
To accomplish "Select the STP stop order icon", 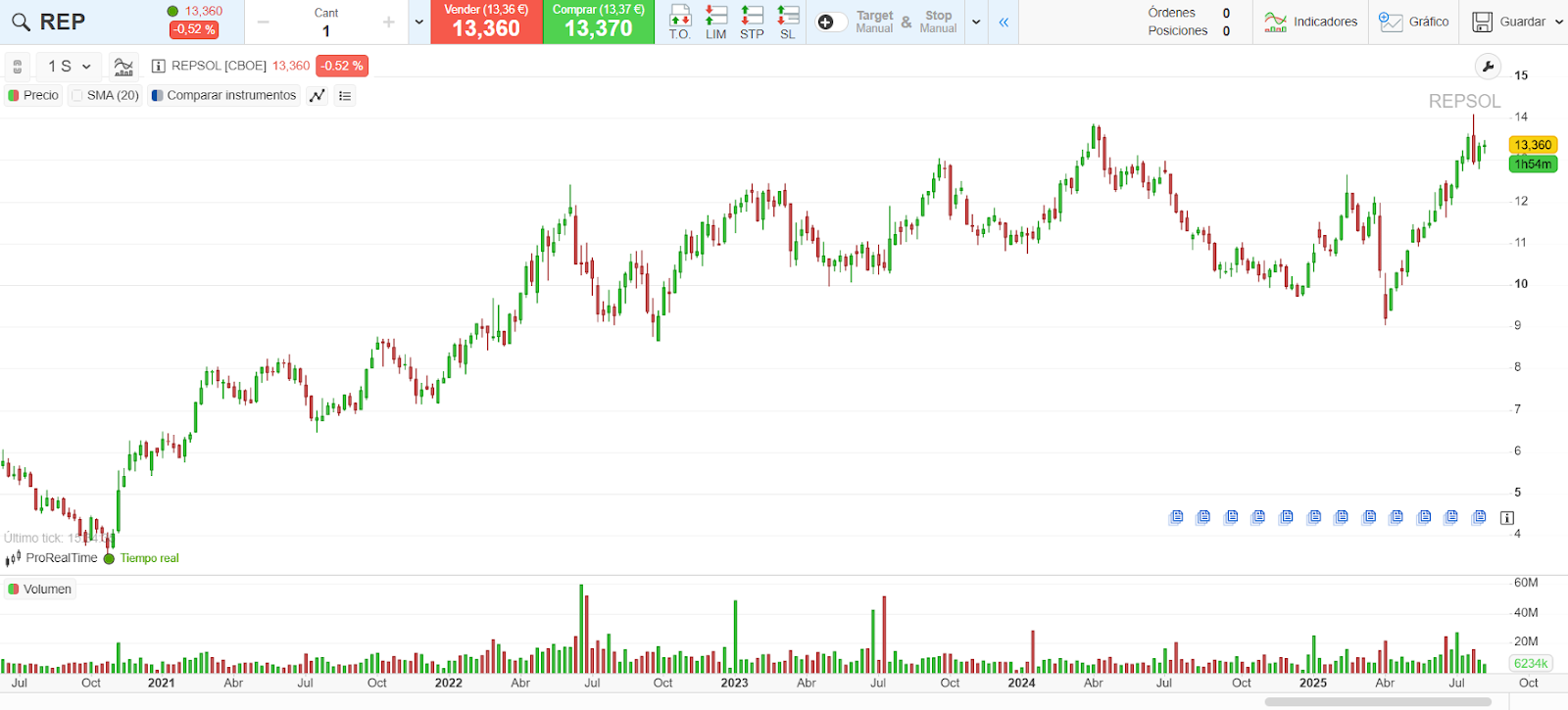I will point(752,22).
